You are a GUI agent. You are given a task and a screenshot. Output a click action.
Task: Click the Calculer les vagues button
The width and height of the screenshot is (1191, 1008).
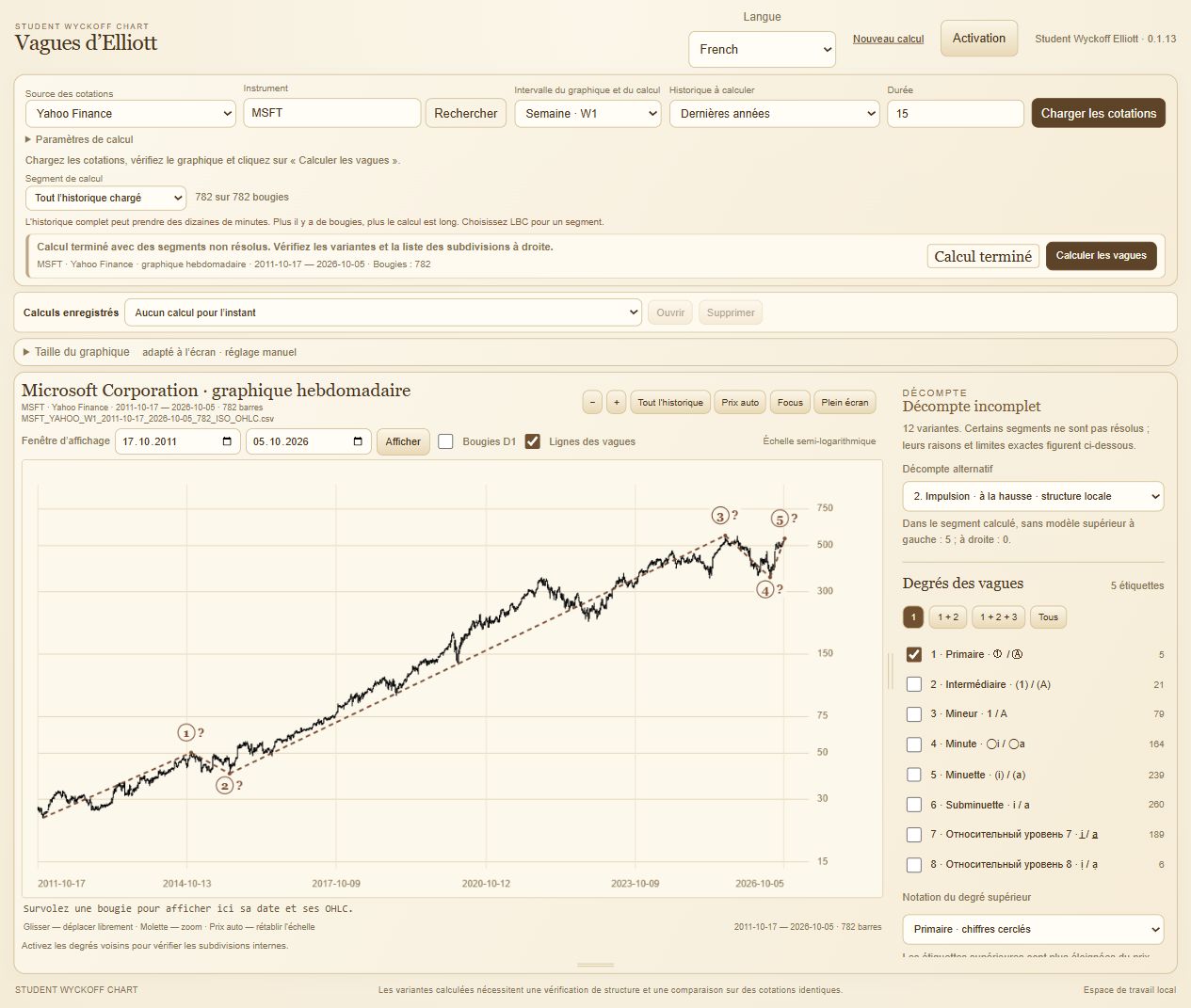click(x=1102, y=255)
